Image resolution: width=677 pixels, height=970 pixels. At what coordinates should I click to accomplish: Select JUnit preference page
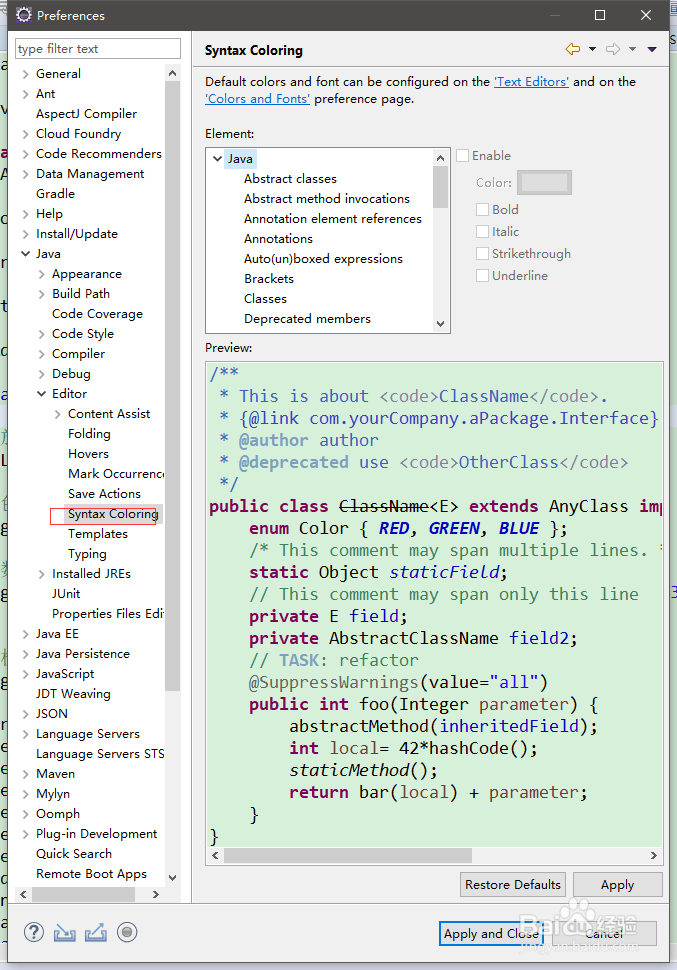[66, 594]
